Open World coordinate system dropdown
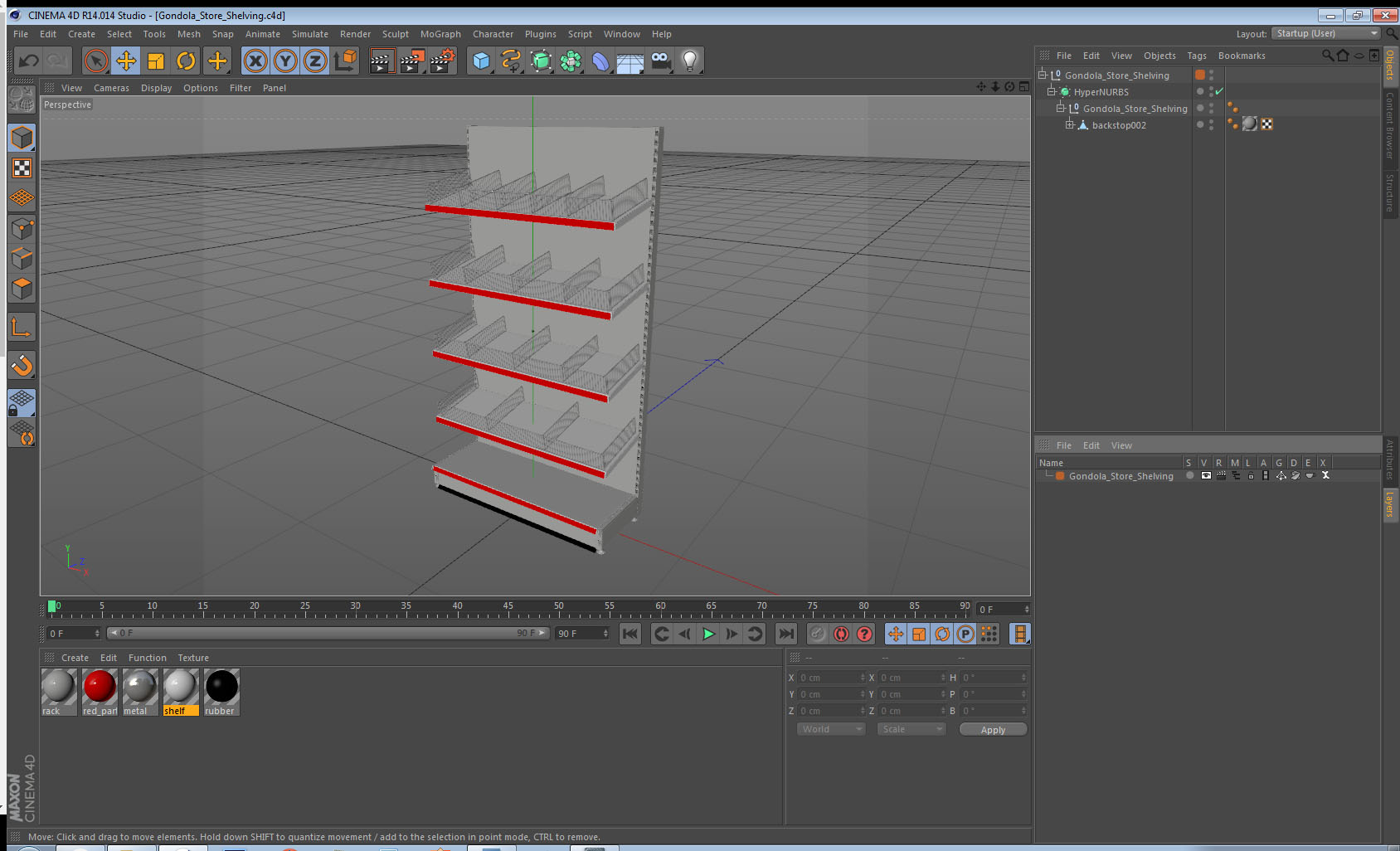 click(831, 729)
